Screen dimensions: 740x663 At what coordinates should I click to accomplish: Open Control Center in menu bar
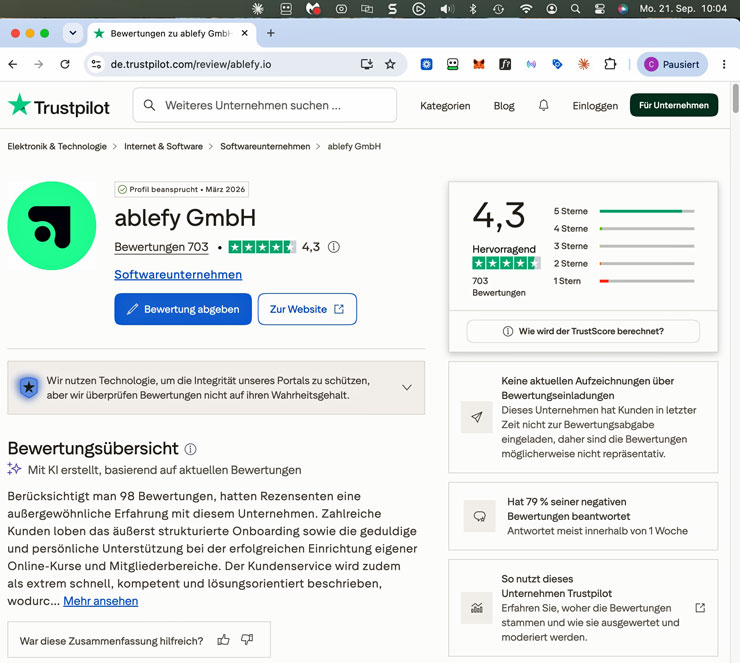click(x=599, y=8)
